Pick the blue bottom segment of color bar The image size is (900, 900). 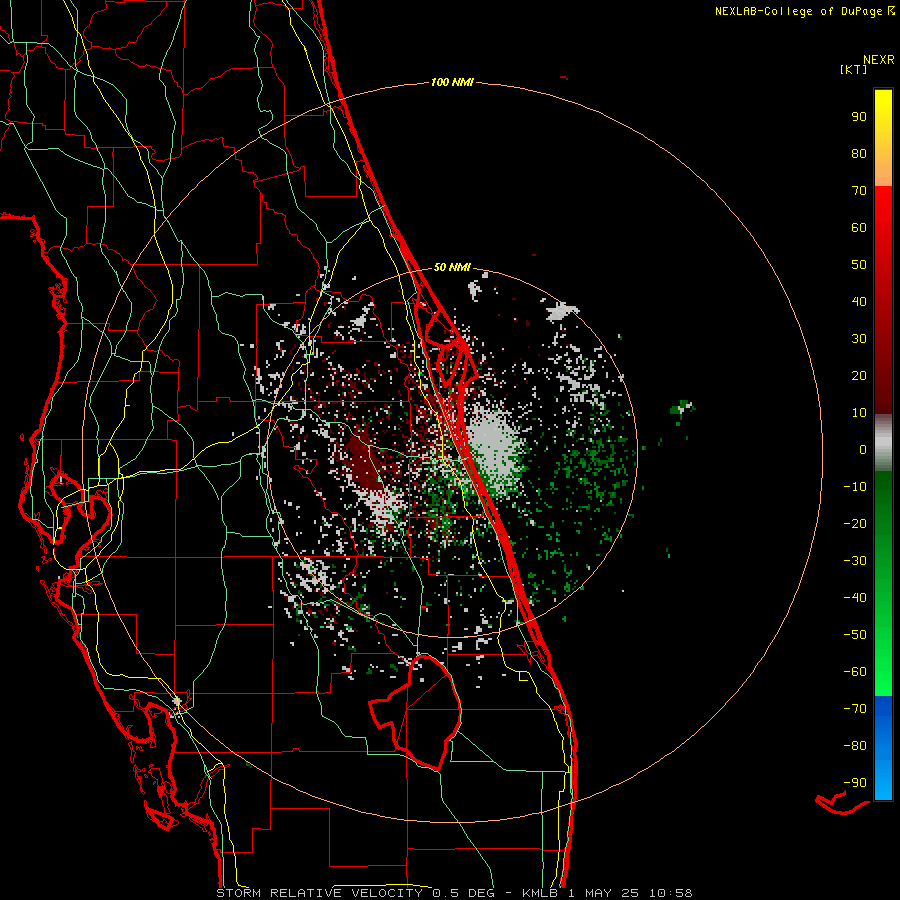(x=883, y=748)
